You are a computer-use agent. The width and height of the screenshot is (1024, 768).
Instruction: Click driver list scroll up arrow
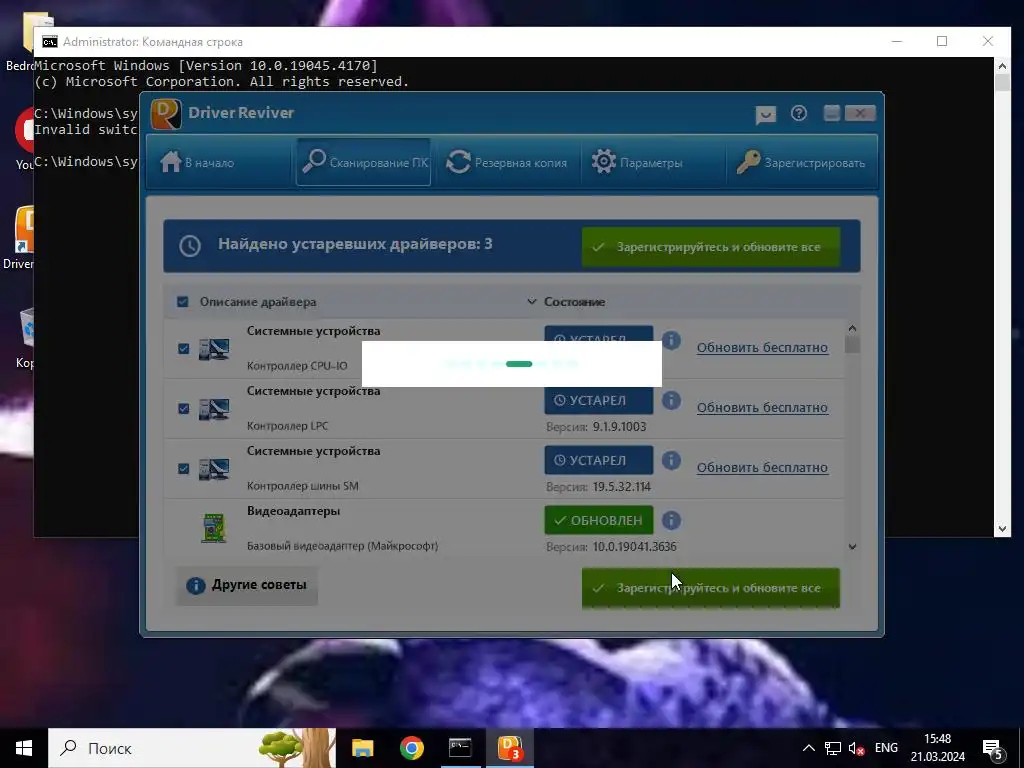[x=852, y=328]
